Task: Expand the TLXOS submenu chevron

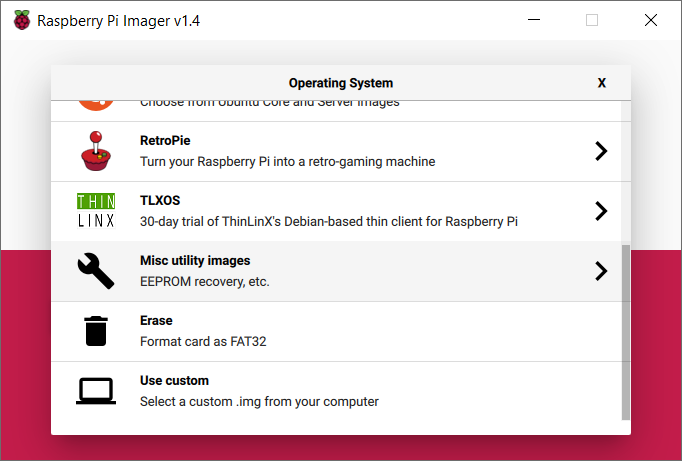Action: click(601, 211)
